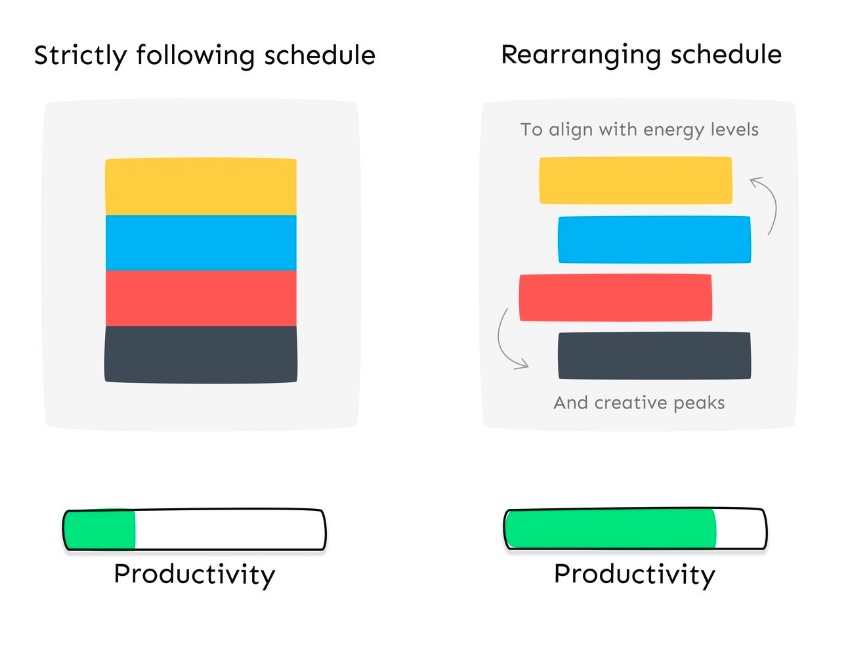Click 'To align with energy levels' text

click(639, 130)
